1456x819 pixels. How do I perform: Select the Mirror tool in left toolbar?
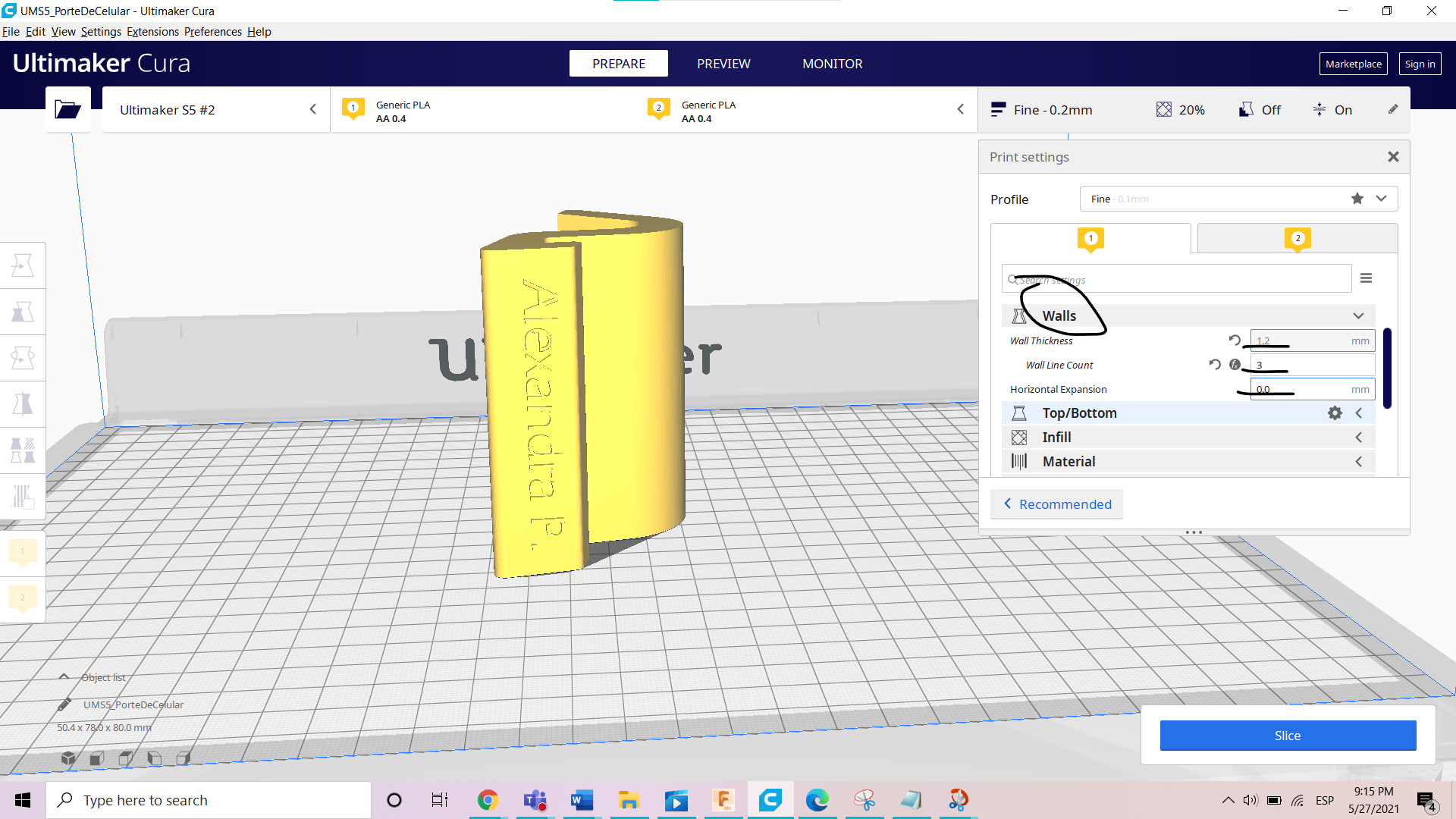coord(23,404)
